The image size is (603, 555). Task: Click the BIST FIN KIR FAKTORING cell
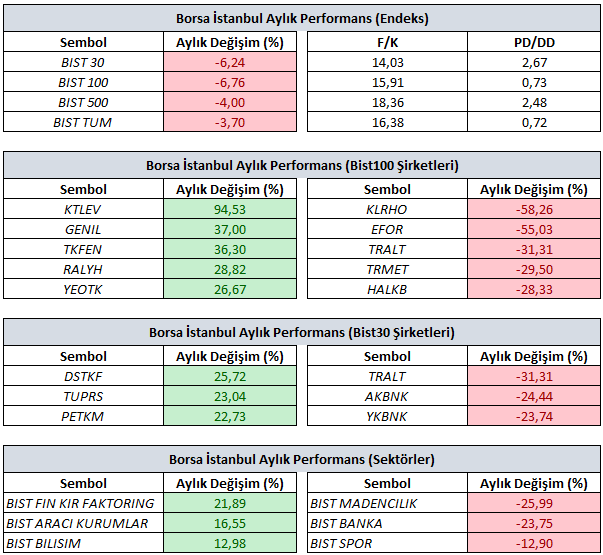tap(82, 503)
